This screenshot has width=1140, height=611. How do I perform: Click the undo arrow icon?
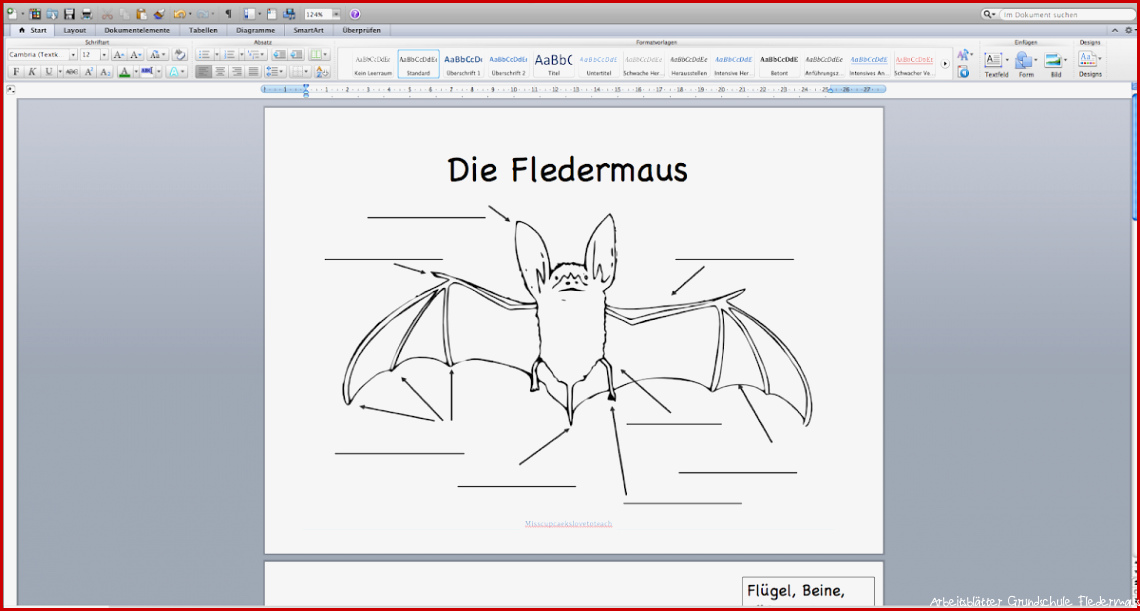[180, 14]
